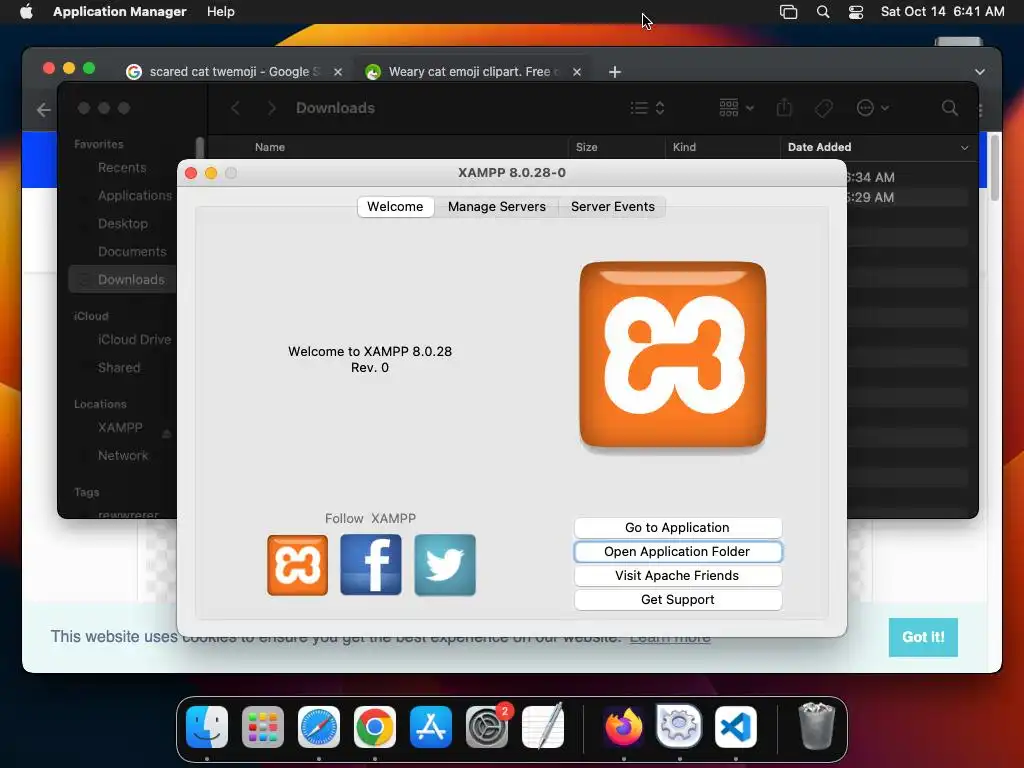Select XAMPP volume in Finder sidebar
Image resolution: width=1024 pixels, height=768 pixels.
coord(120,428)
